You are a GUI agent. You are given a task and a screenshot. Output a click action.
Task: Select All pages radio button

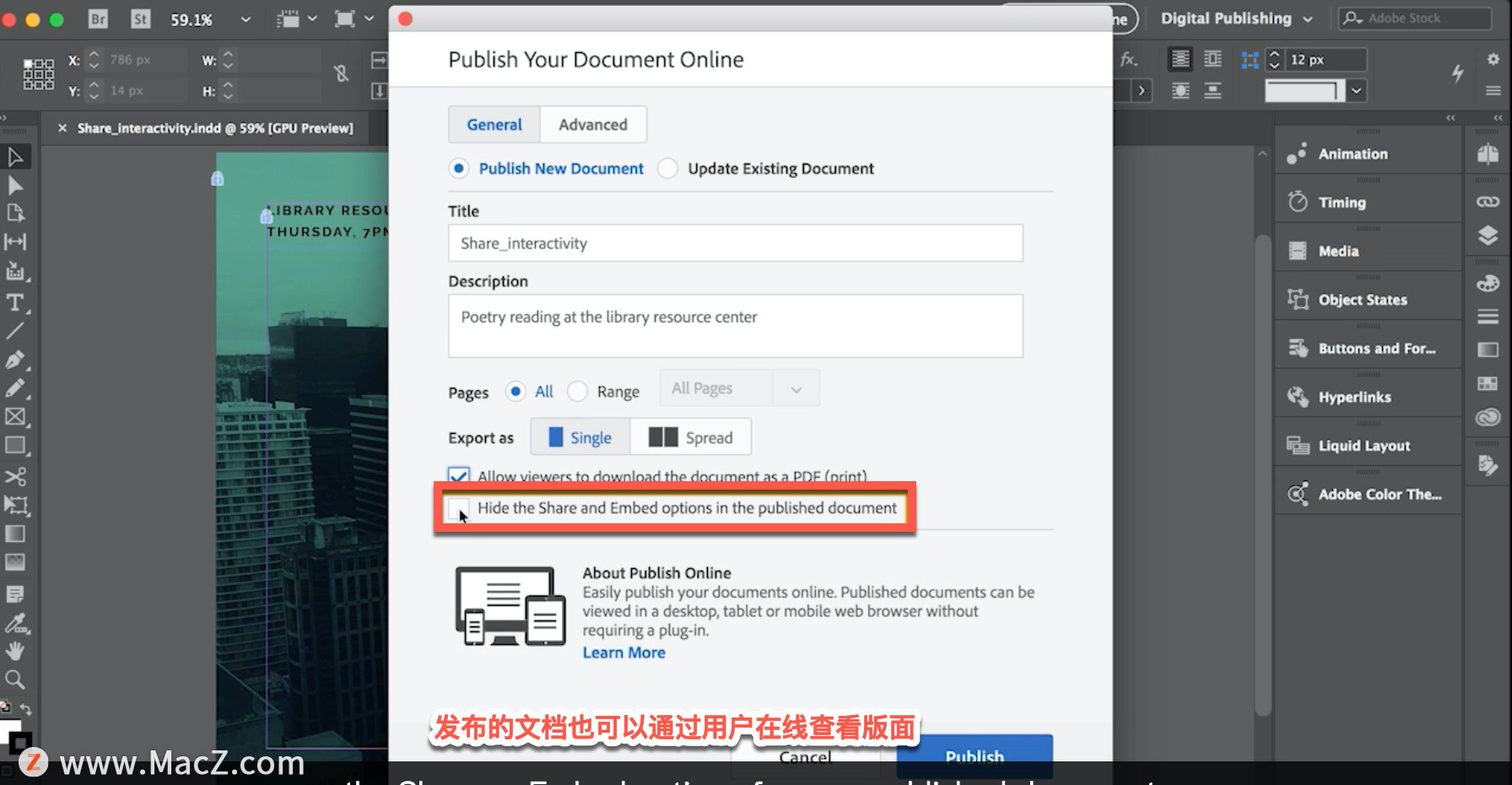(x=516, y=392)
